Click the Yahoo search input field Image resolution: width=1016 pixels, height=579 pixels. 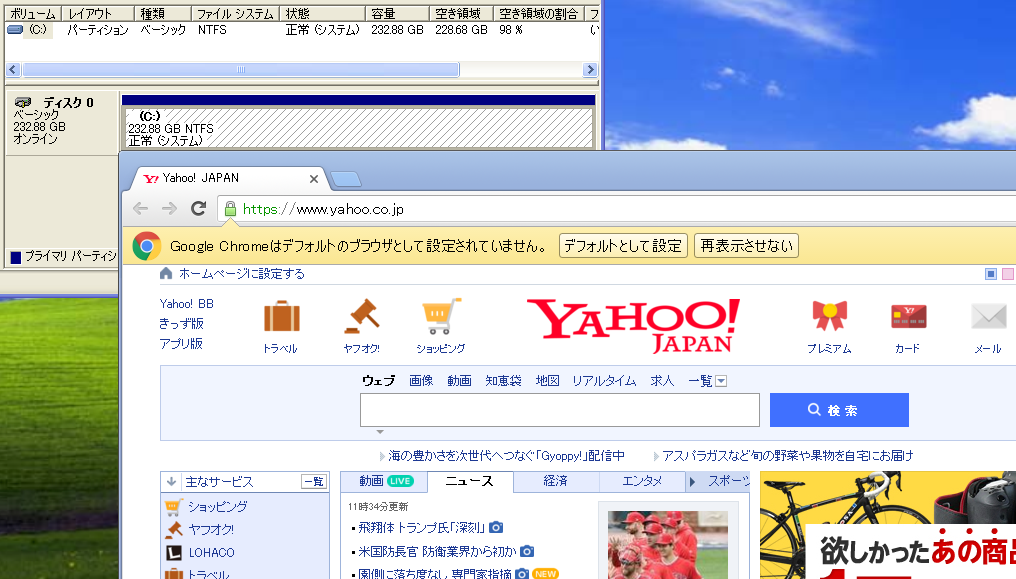(x=560, y=410)
